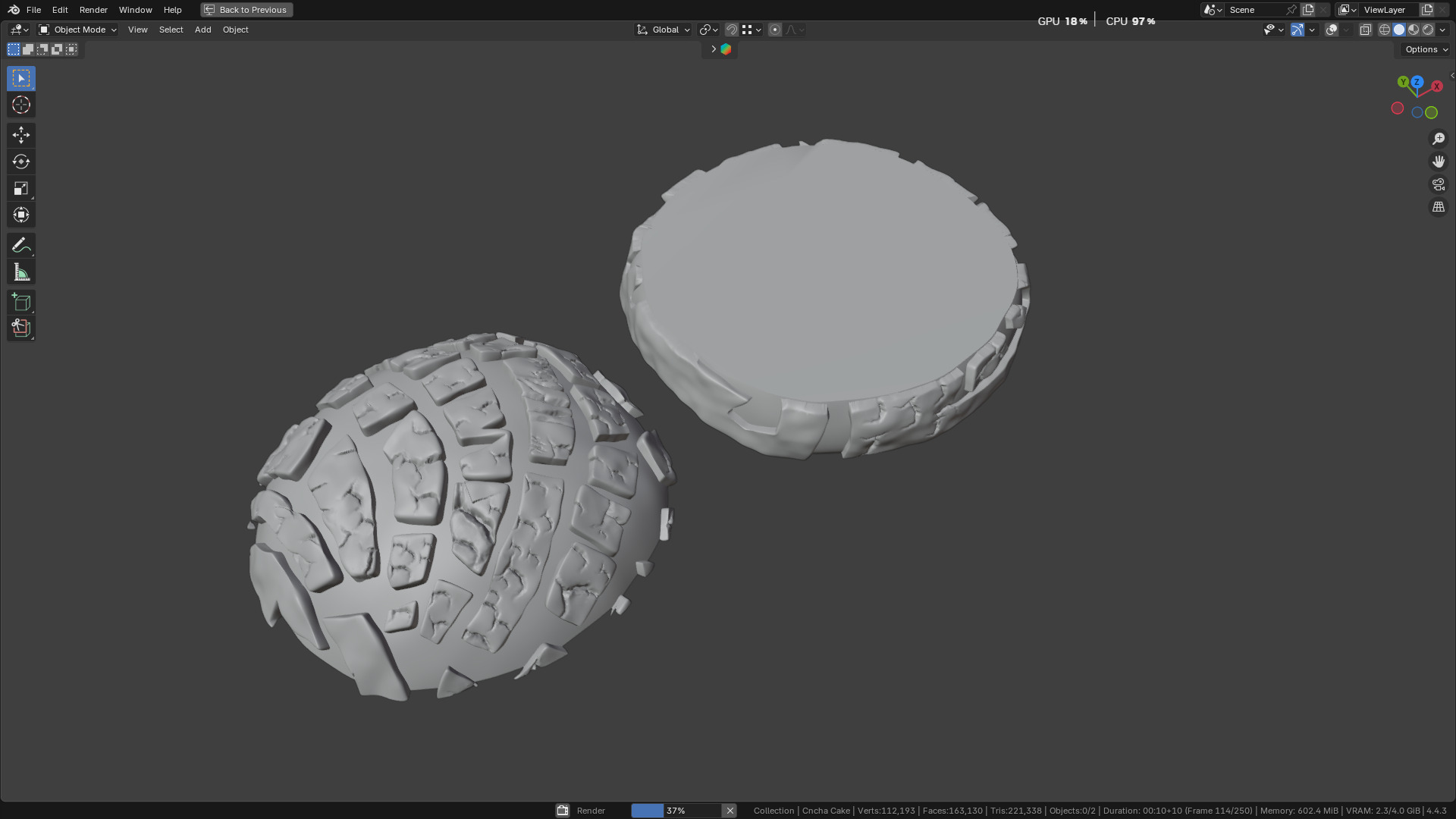Set selection mode to Subtract
This screenshot has height=819, width=1456.
tap(42, 49)
